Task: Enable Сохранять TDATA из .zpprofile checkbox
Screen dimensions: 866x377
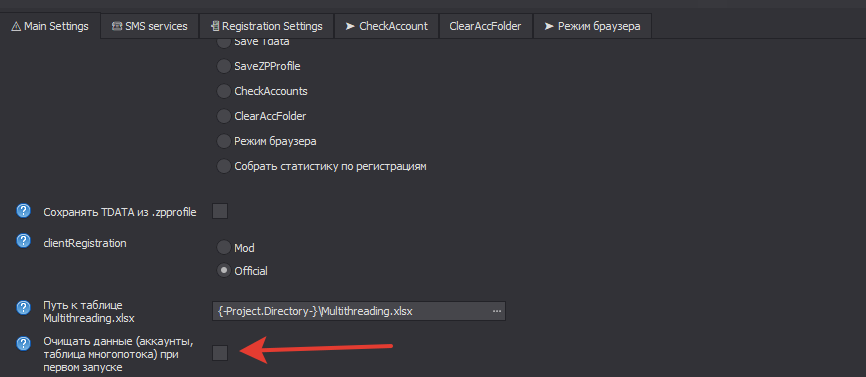Action: click(220, 211)
